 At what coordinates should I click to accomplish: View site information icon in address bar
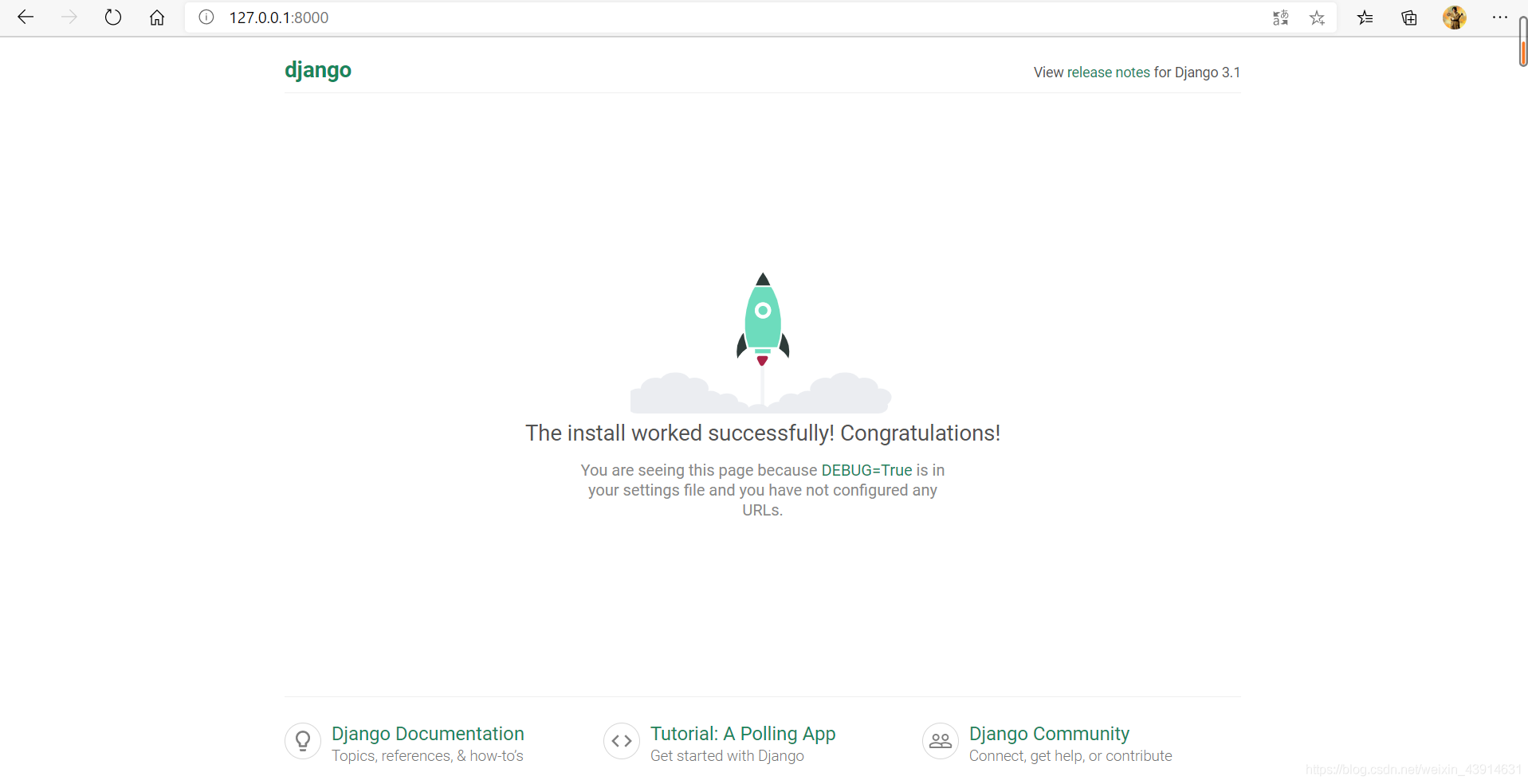pos(206,18)
